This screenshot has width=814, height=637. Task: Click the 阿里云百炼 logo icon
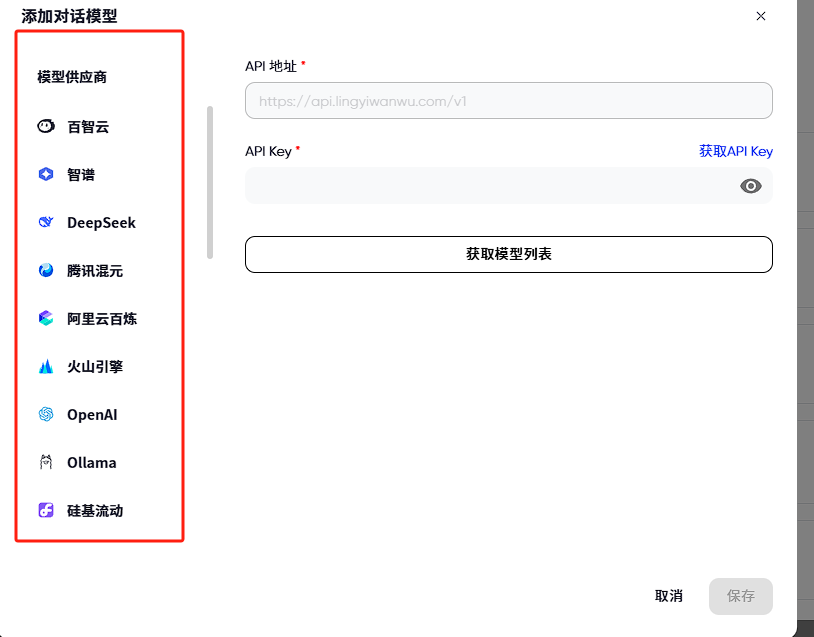point(46,319)
